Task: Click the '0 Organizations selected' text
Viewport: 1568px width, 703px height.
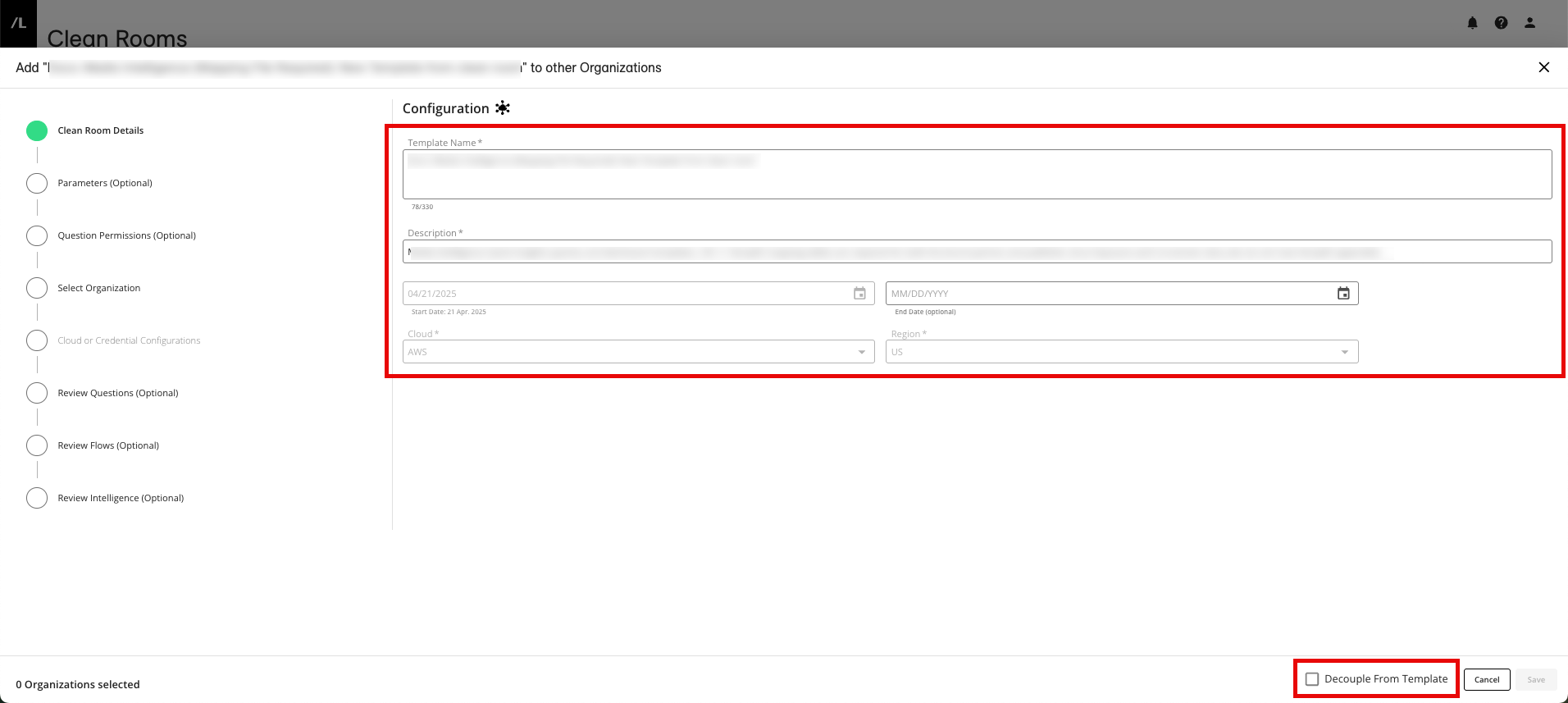Action: pos(78,684)
